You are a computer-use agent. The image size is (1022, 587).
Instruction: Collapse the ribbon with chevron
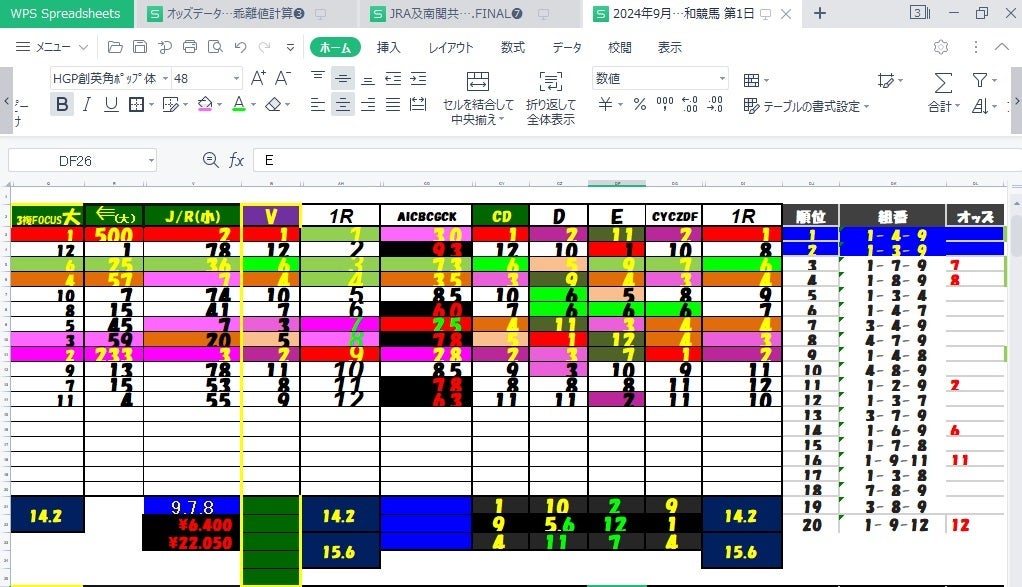point(1002,47)
